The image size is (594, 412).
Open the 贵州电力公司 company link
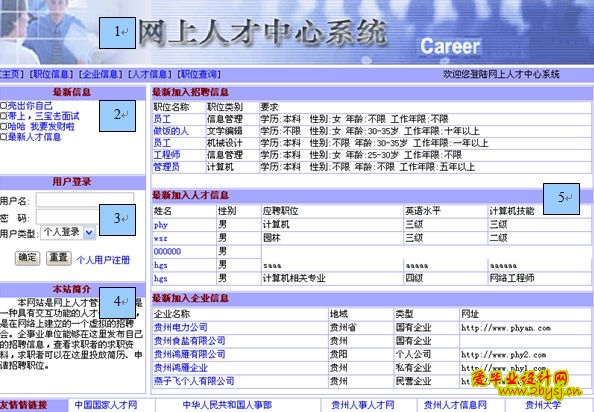(181, 327)
